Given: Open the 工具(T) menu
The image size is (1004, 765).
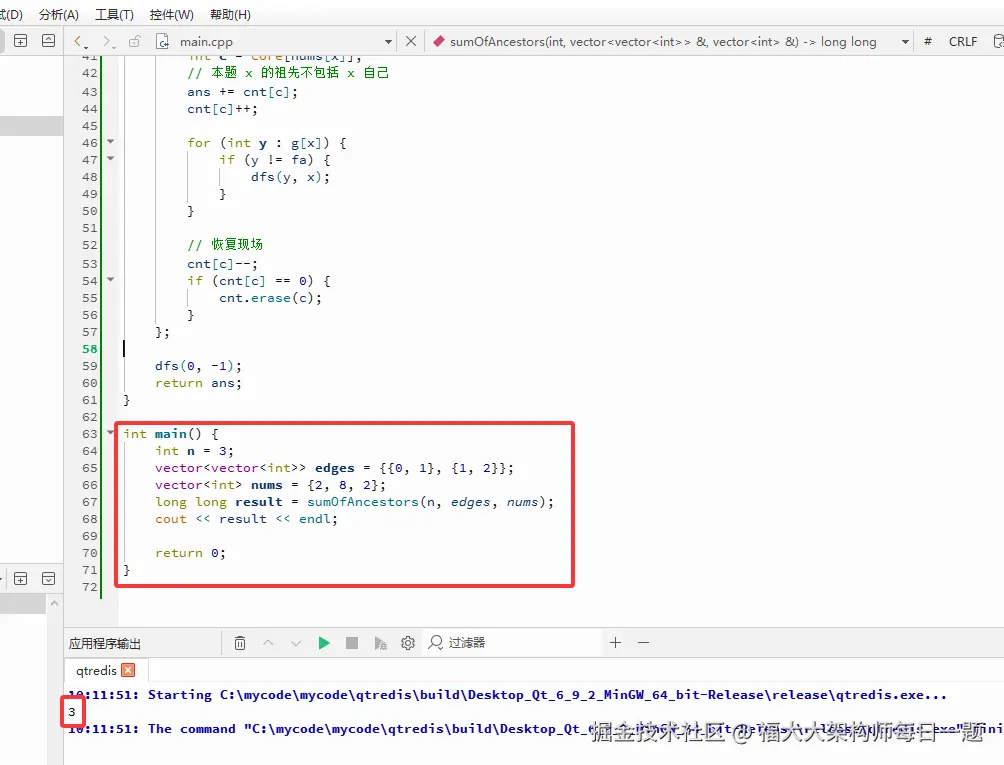Looking at the screenshot, I should point(114,14).
